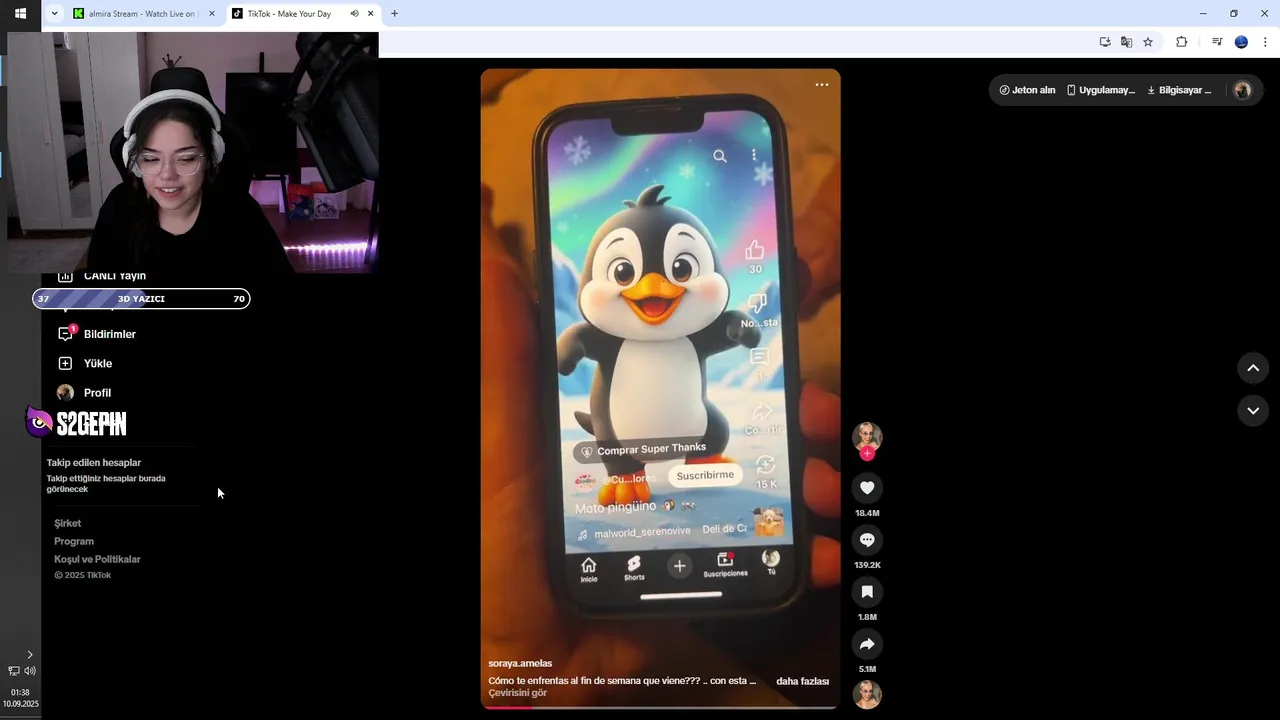Click the Bildirimler notification bell icon

(x=66, y=333)
